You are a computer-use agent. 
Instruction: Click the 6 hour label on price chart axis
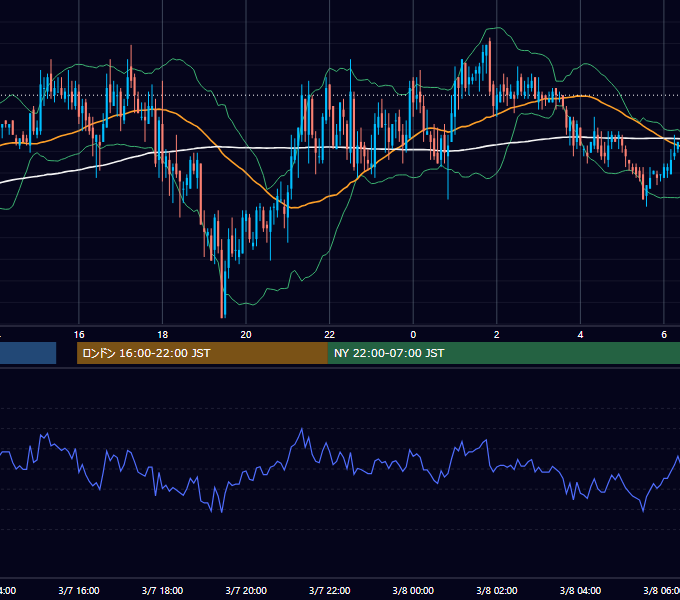point(664,335)
